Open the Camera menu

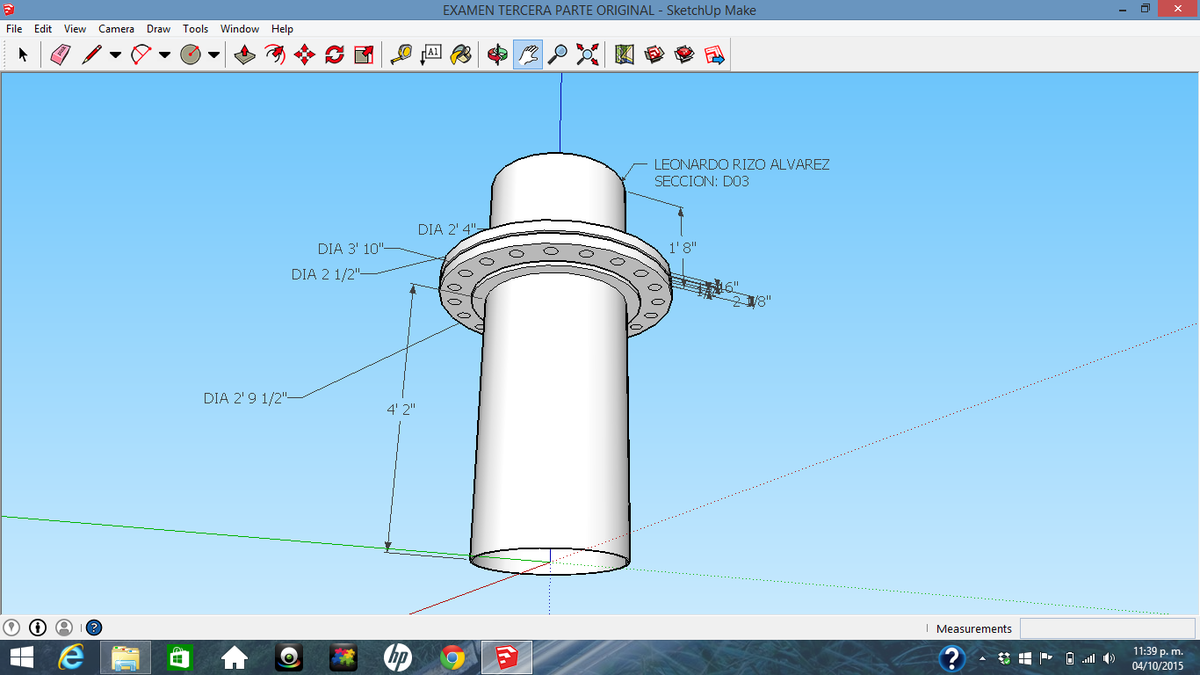click(116, 29)
